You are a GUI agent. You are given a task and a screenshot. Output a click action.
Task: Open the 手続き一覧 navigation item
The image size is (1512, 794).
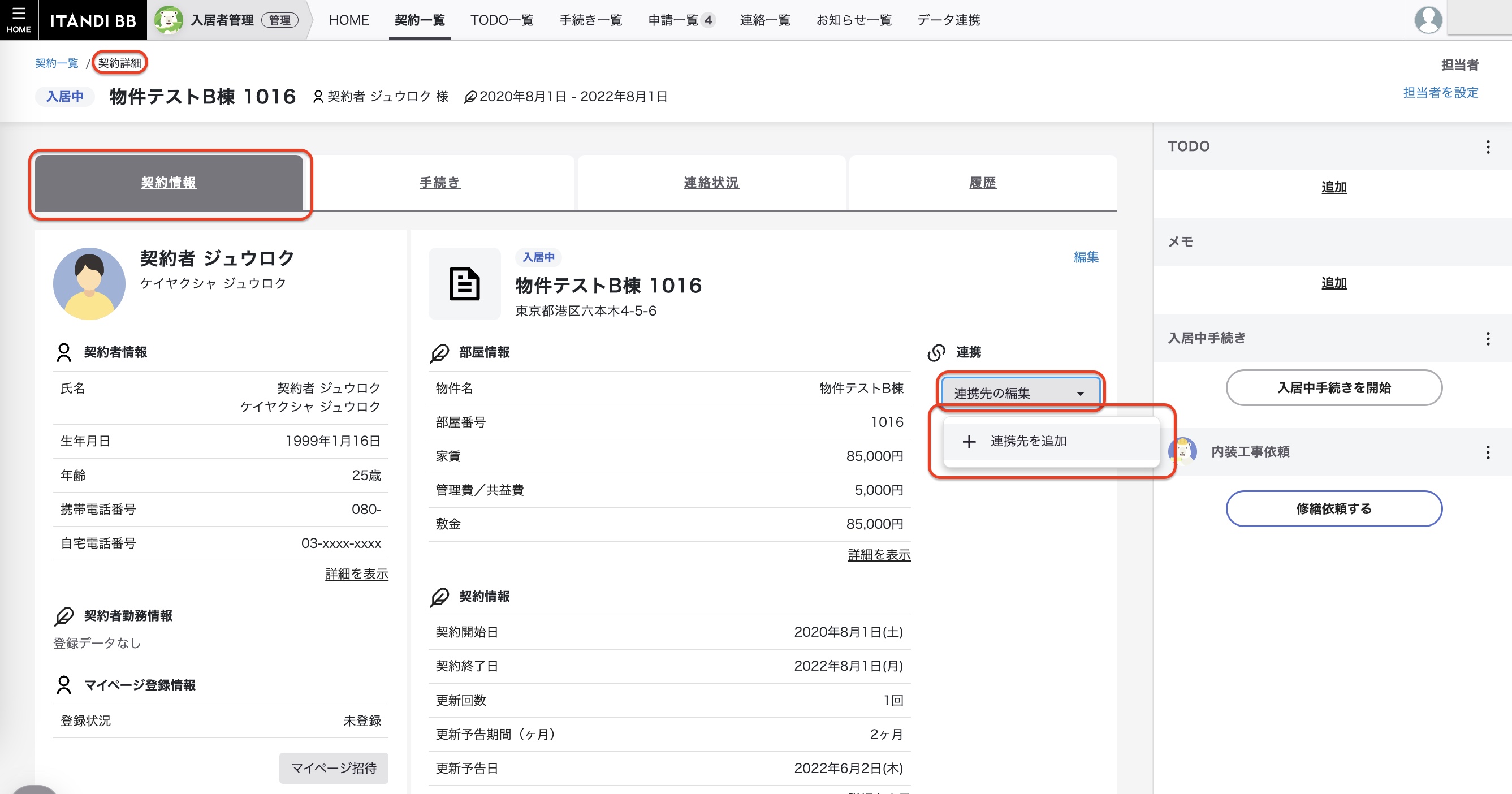tap(590, 20)
